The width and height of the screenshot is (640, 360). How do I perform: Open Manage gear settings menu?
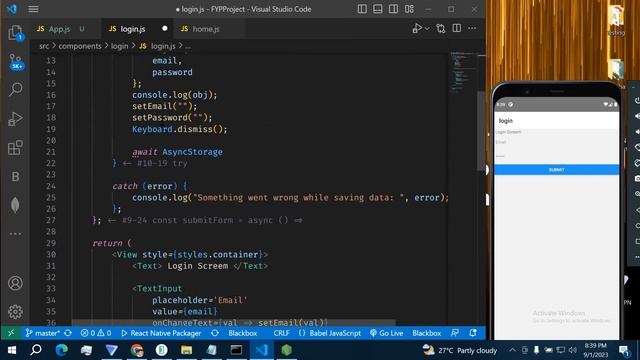(16, 311)
